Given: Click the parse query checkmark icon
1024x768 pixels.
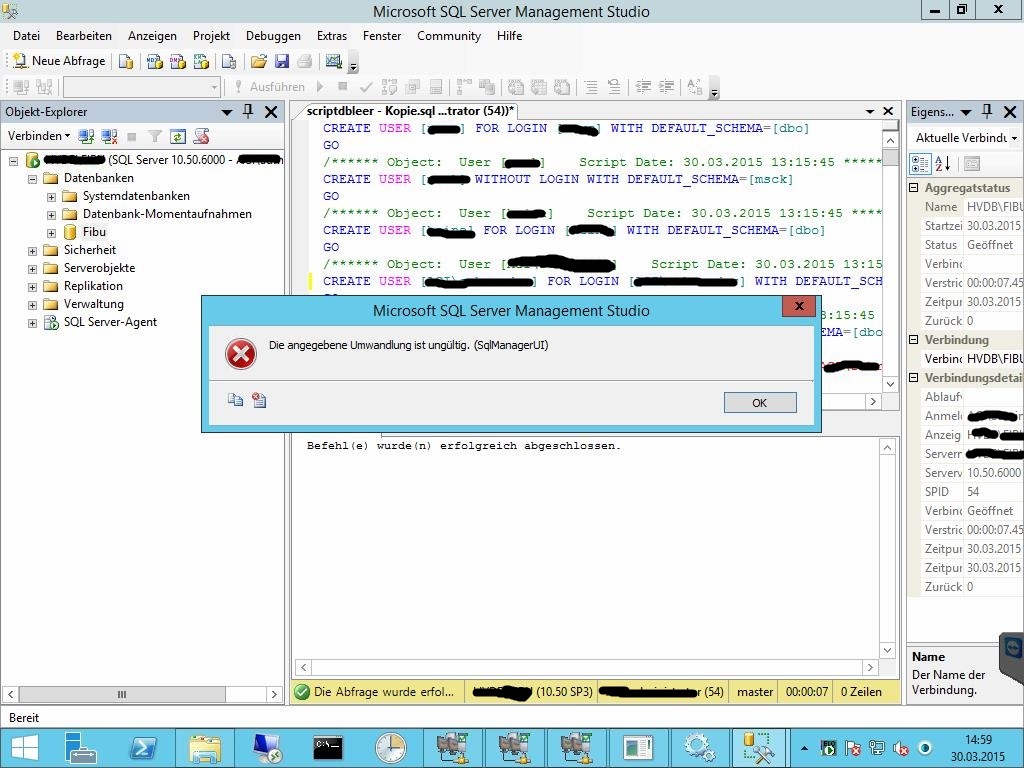Looking at the screenshot, I should pos(366,86).
